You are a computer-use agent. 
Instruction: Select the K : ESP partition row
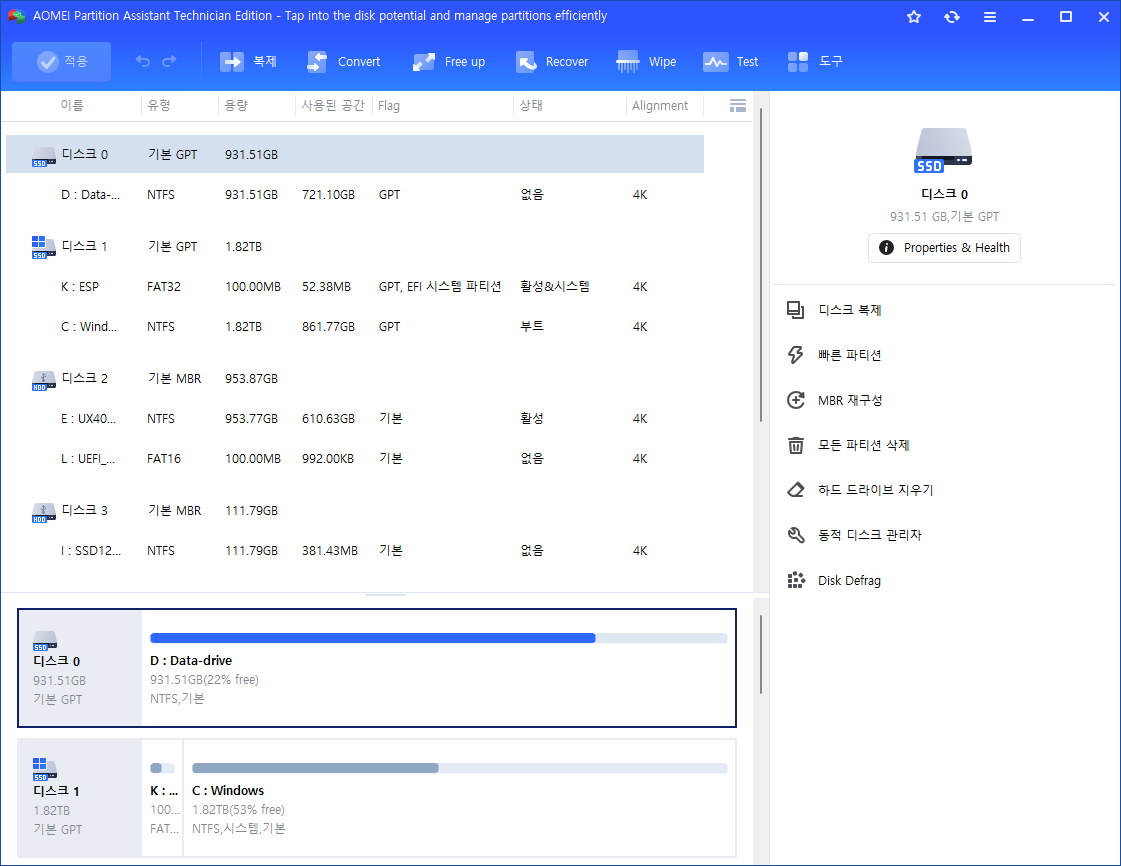tap(355, 286)
